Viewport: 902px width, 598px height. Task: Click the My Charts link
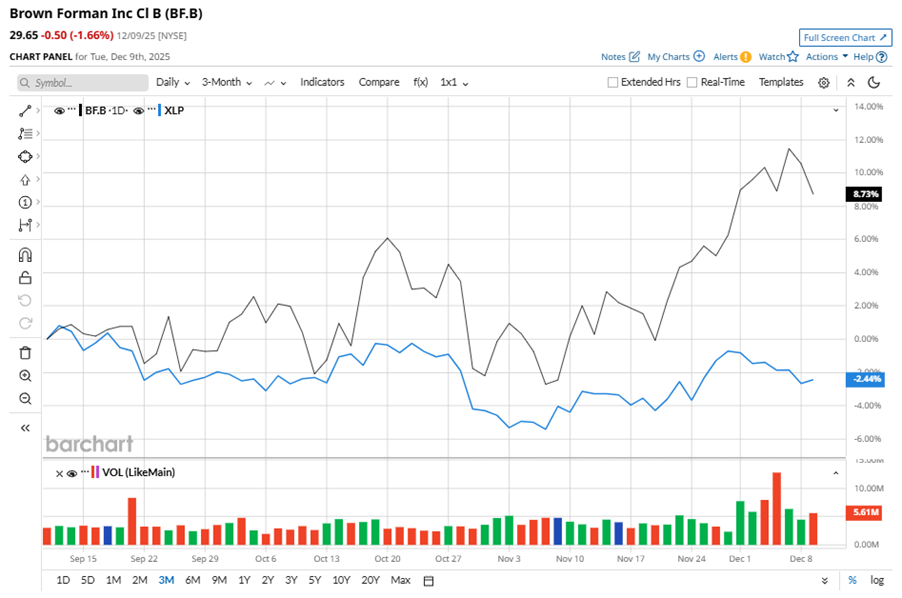pyautogui.click(x=668, y=56)
